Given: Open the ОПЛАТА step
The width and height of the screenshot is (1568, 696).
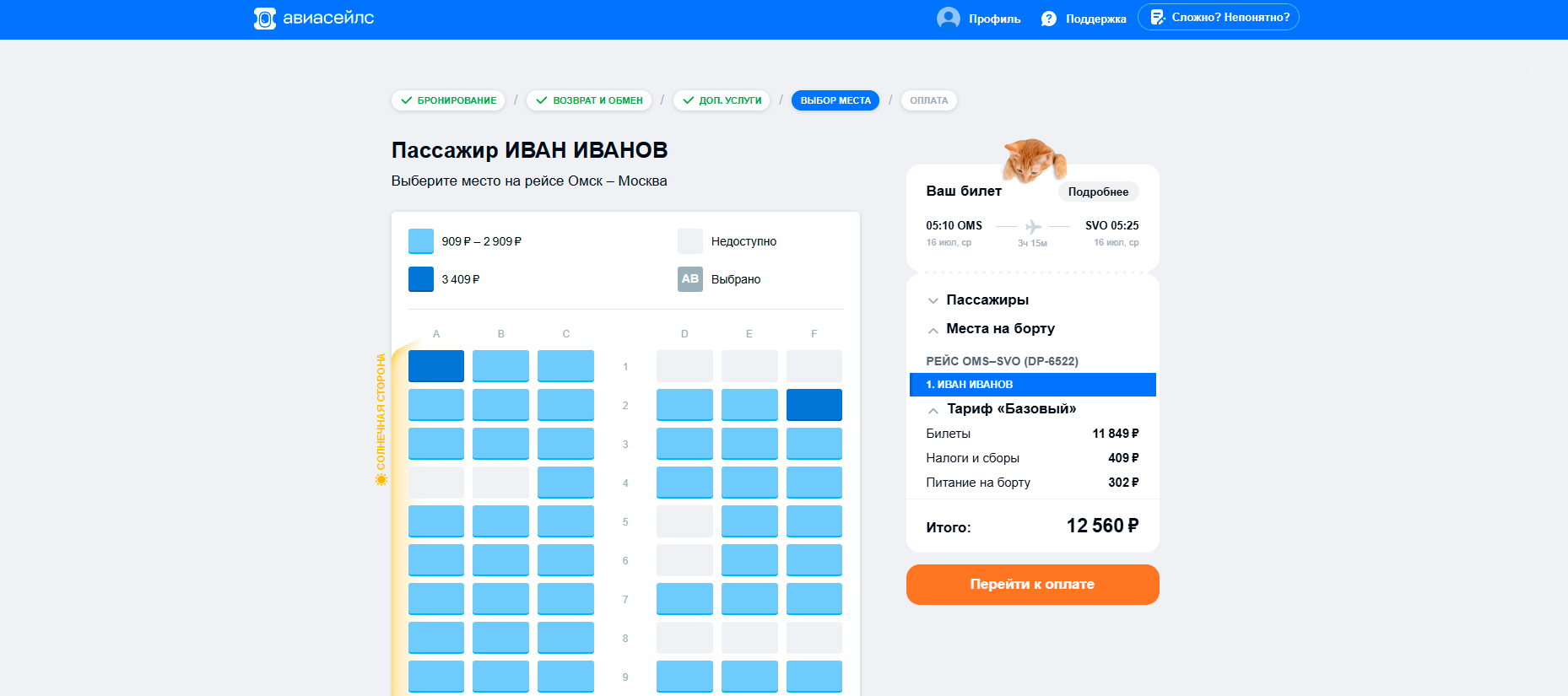Looking at the screenshot, I should (x=929, y=100).
